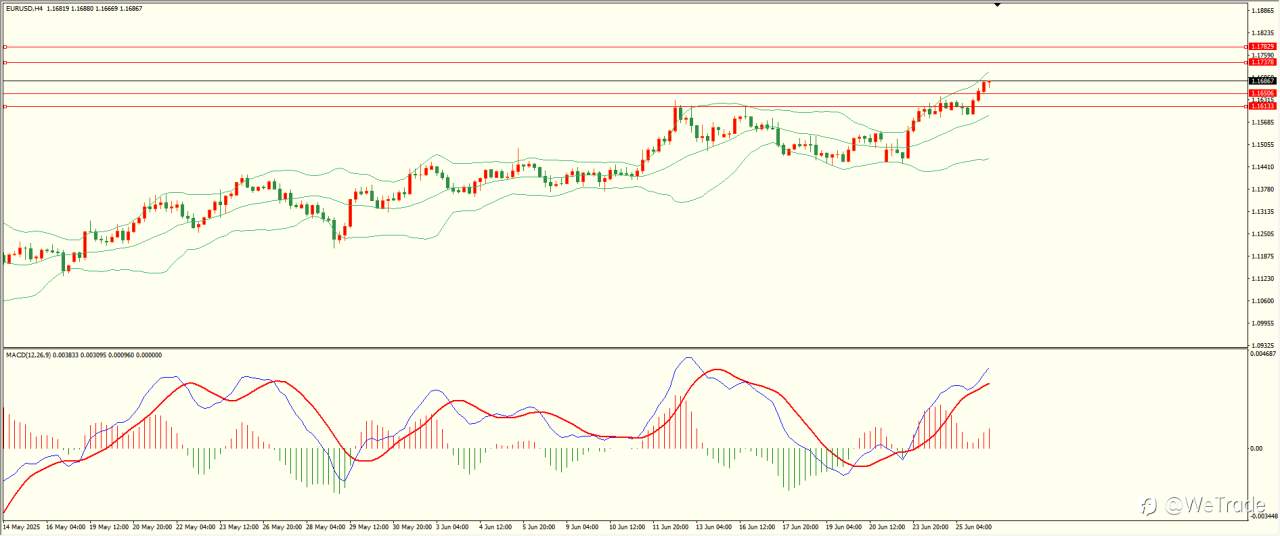Image resolution: width=1280 pixels, height=536 pixels.
Task: Click price axis value 1.15685
Action: tap(1262, 122)
